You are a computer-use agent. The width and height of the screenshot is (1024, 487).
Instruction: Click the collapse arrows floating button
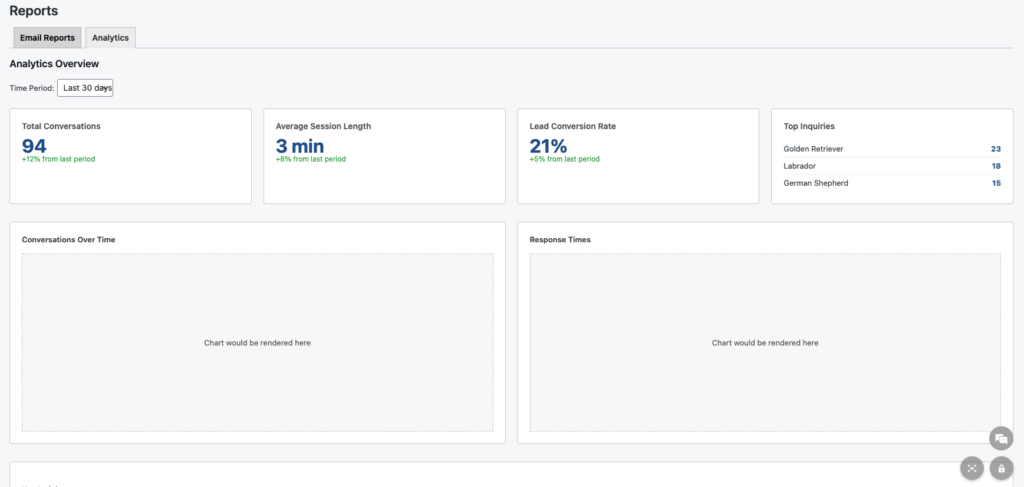click(972, 468)
